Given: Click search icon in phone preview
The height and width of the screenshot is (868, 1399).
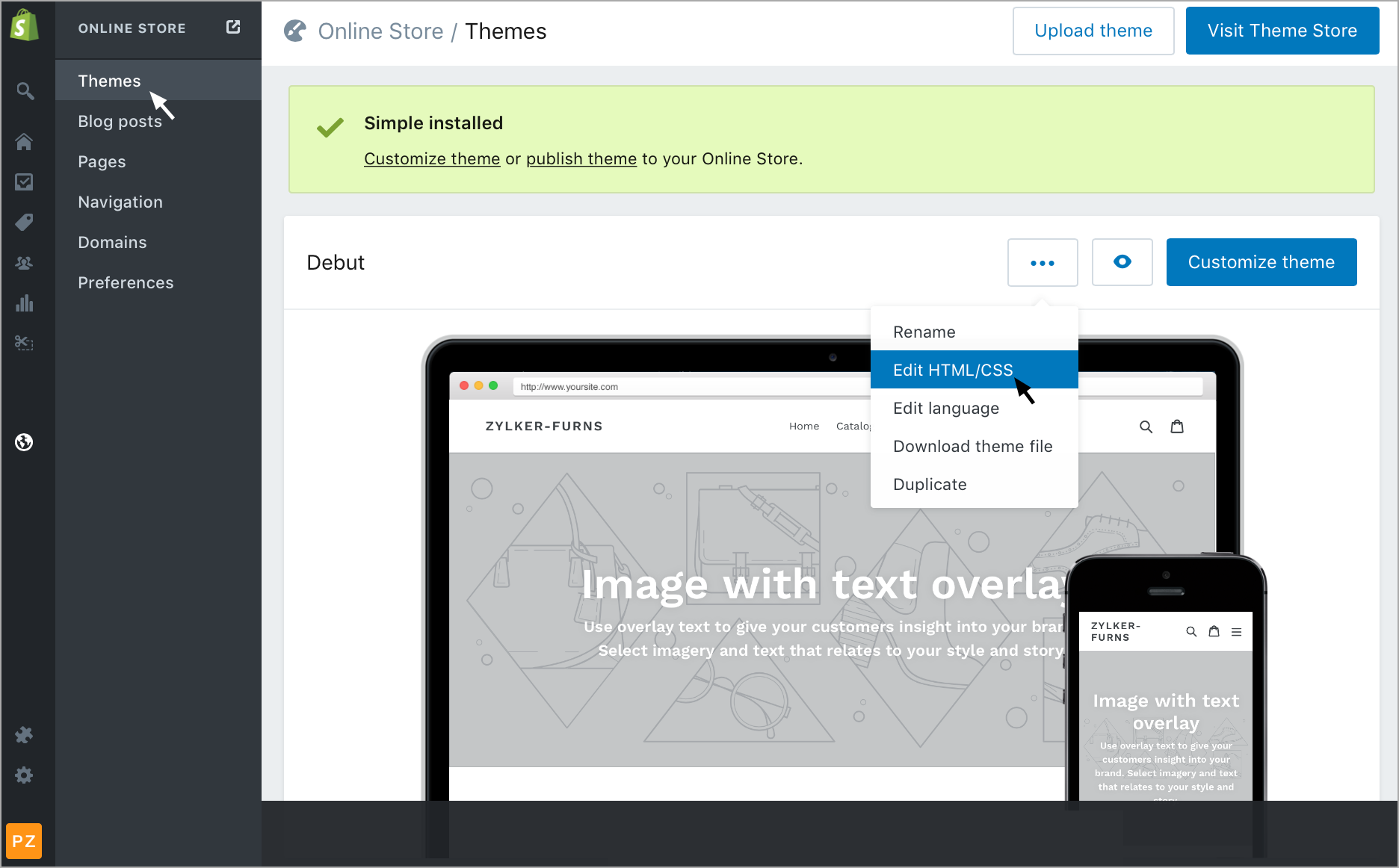Looking at the screenshot, I should click(1191, 632).
